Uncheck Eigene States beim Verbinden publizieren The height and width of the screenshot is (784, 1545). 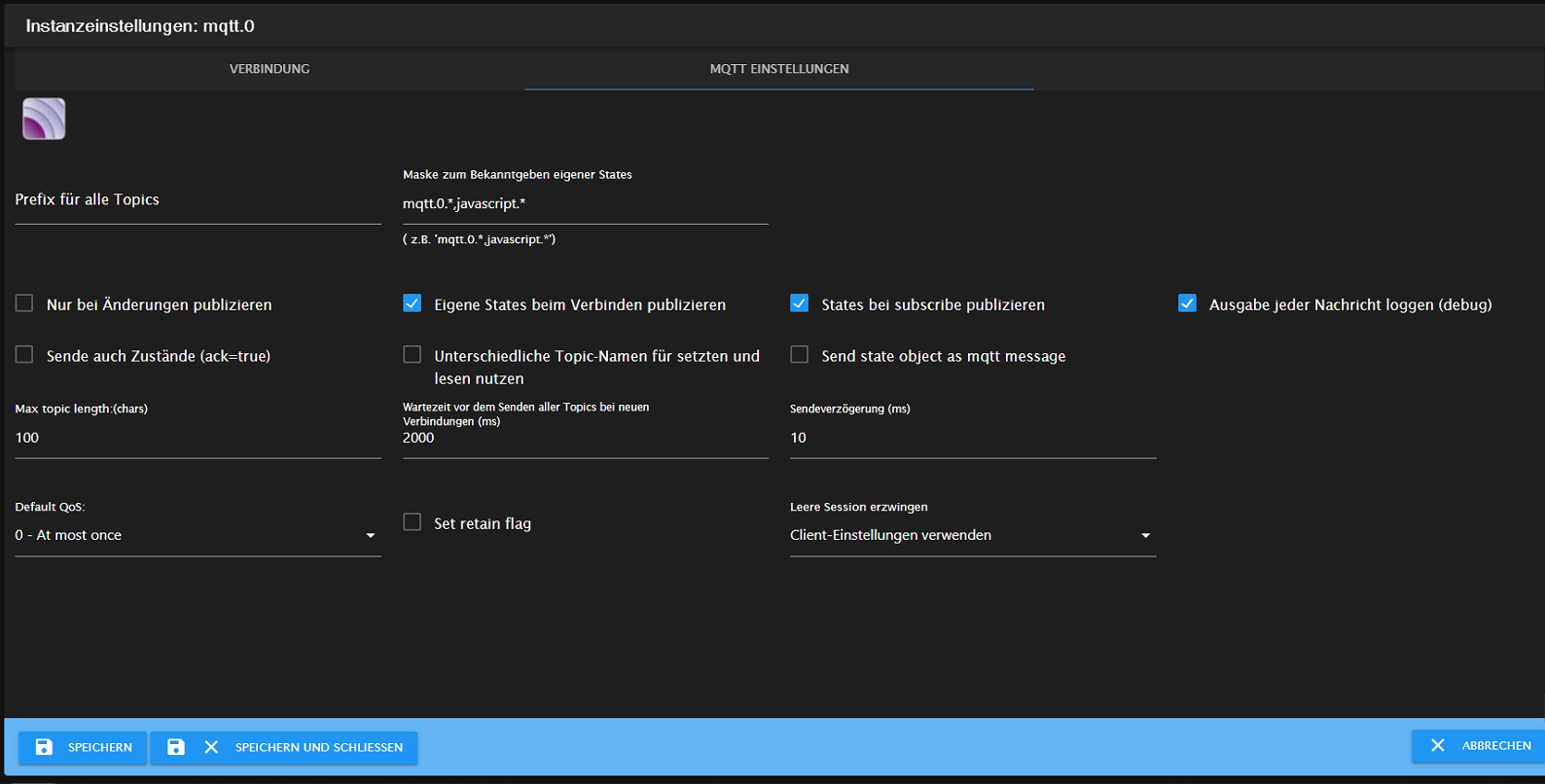pyautogui.click(x=413, y=303)
